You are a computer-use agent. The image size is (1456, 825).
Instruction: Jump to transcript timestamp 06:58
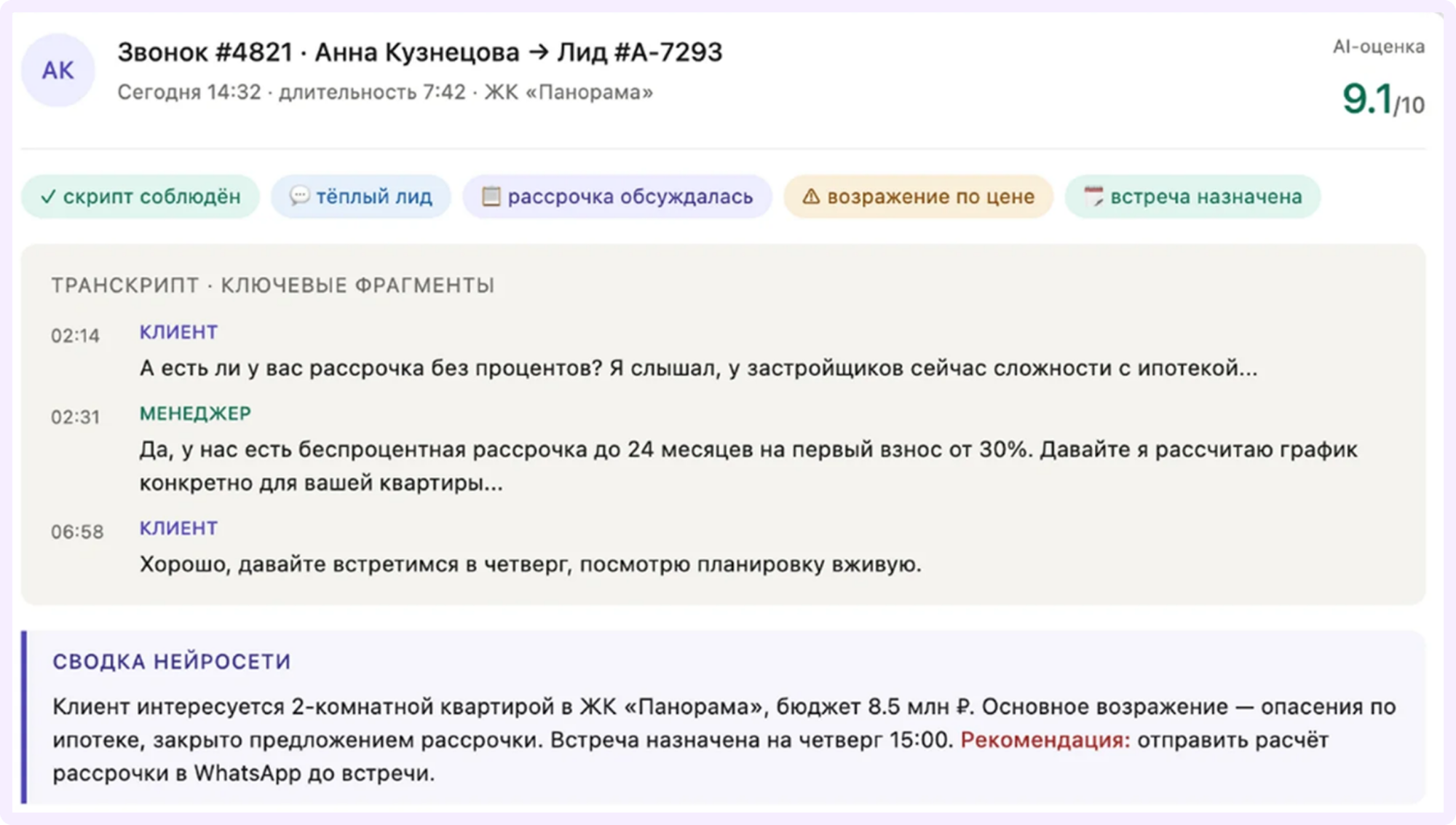click(77, 532)
